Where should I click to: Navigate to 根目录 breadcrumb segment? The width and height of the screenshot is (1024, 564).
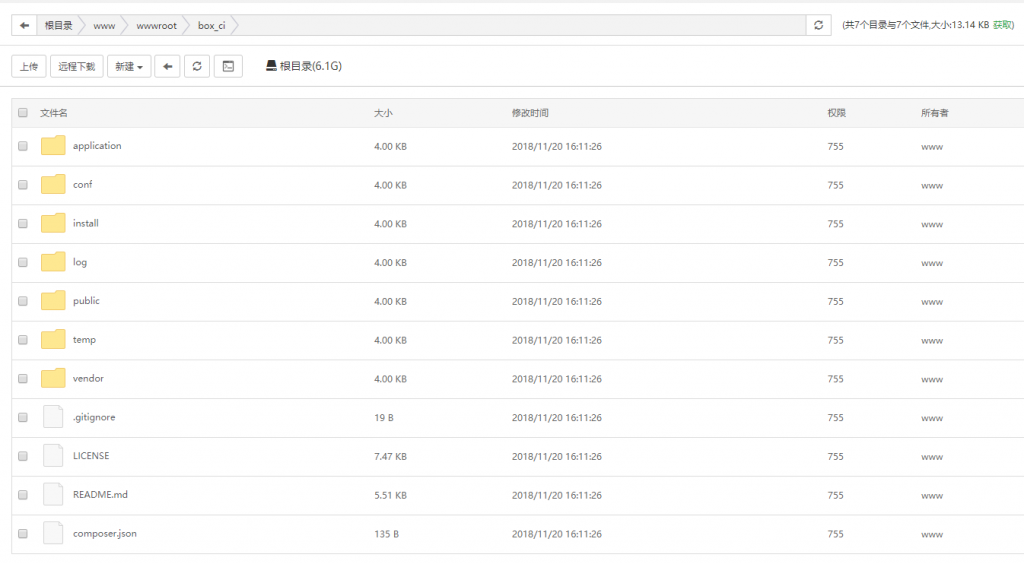[x=58, y=25]
